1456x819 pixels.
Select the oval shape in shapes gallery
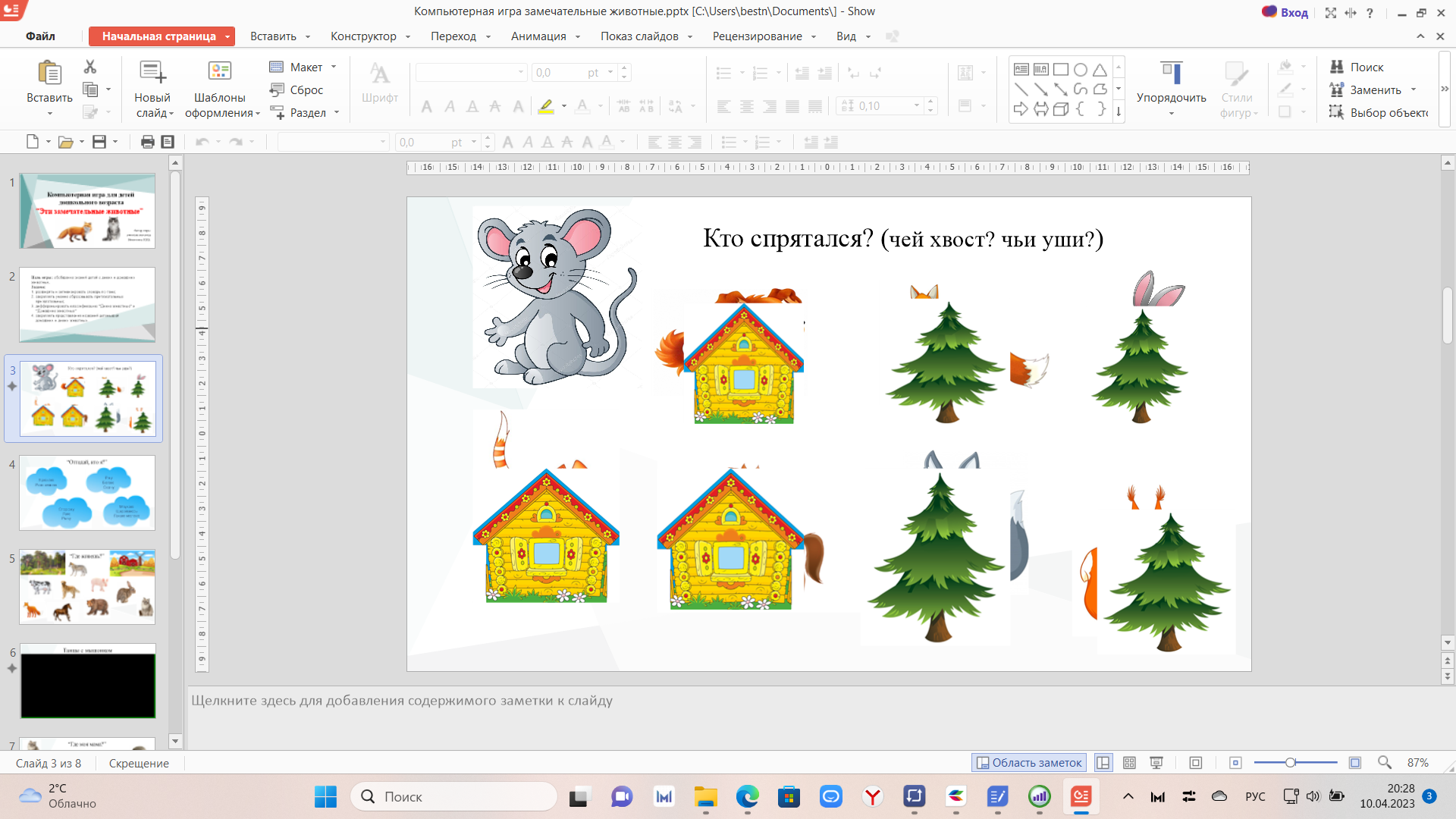[x=1080, y=70]
